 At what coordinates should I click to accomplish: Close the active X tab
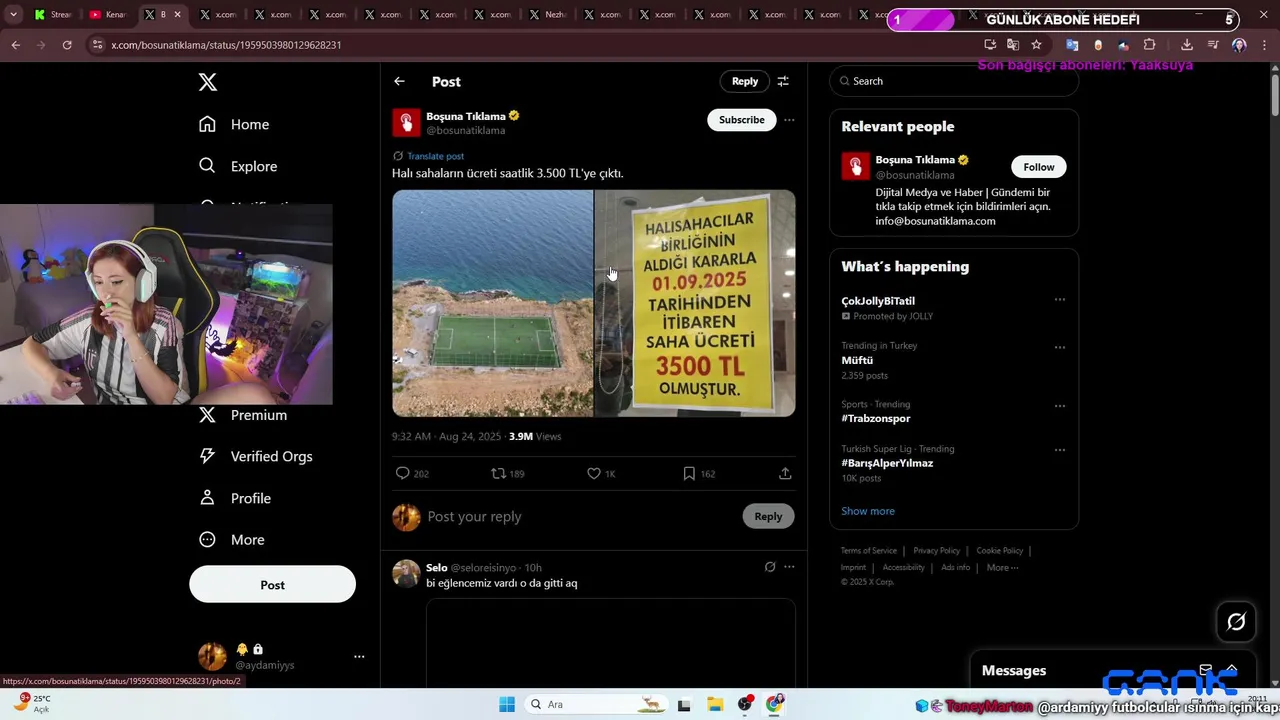tap(178, 15)
